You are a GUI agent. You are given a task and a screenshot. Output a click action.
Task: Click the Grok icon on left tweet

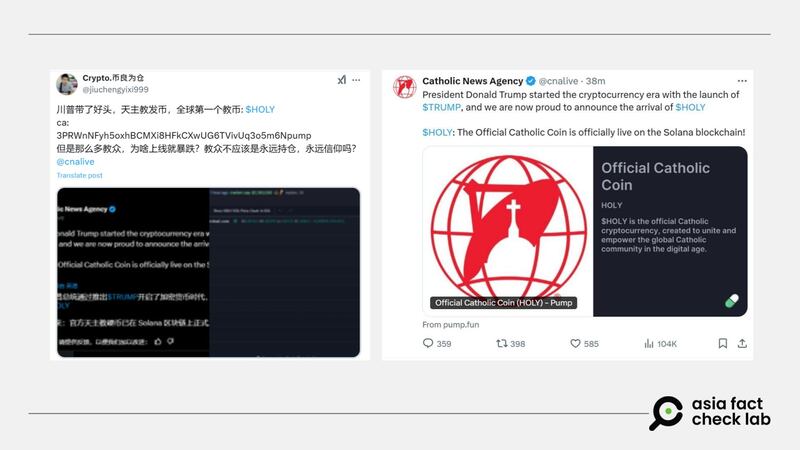point(341,80)
